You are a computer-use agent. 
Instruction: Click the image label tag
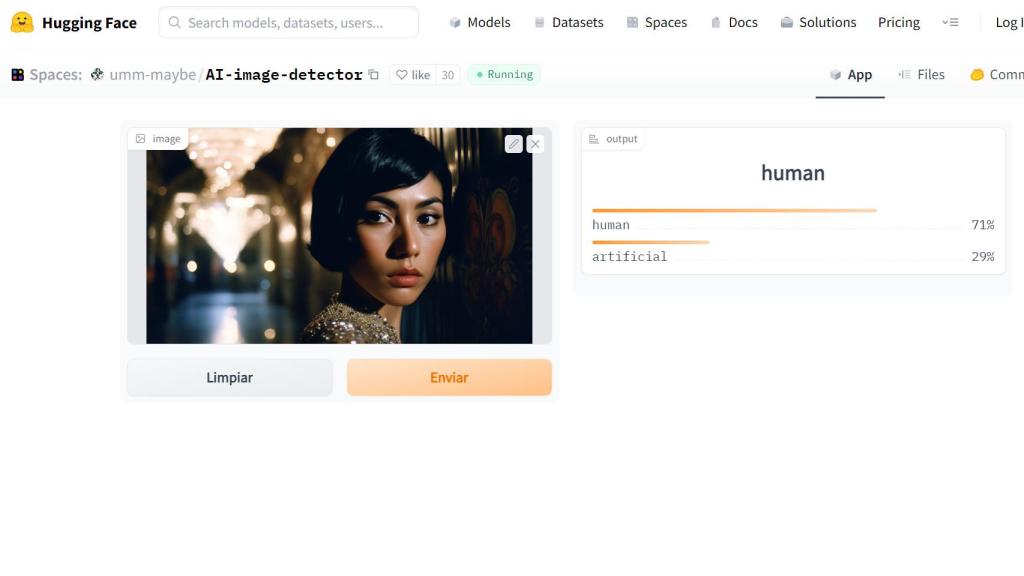(x=158, y=138)
